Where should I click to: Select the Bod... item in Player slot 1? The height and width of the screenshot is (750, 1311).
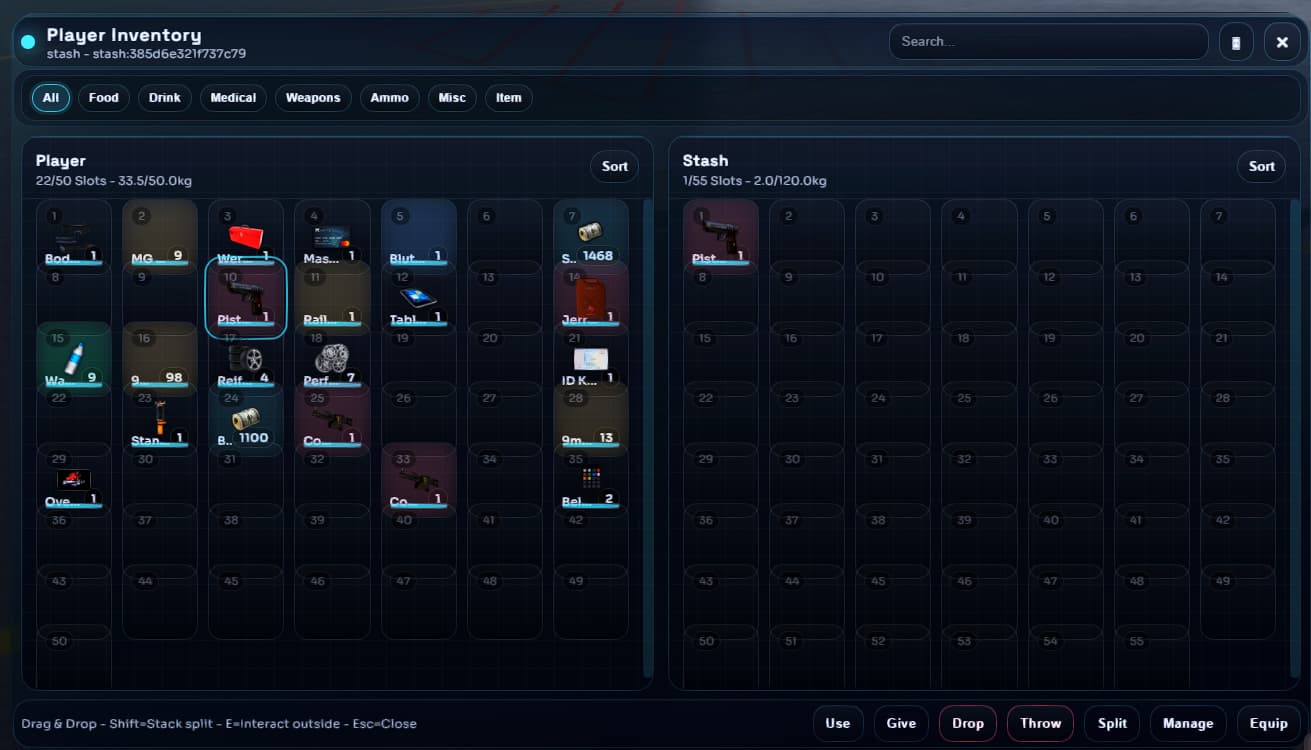(74, 236)
